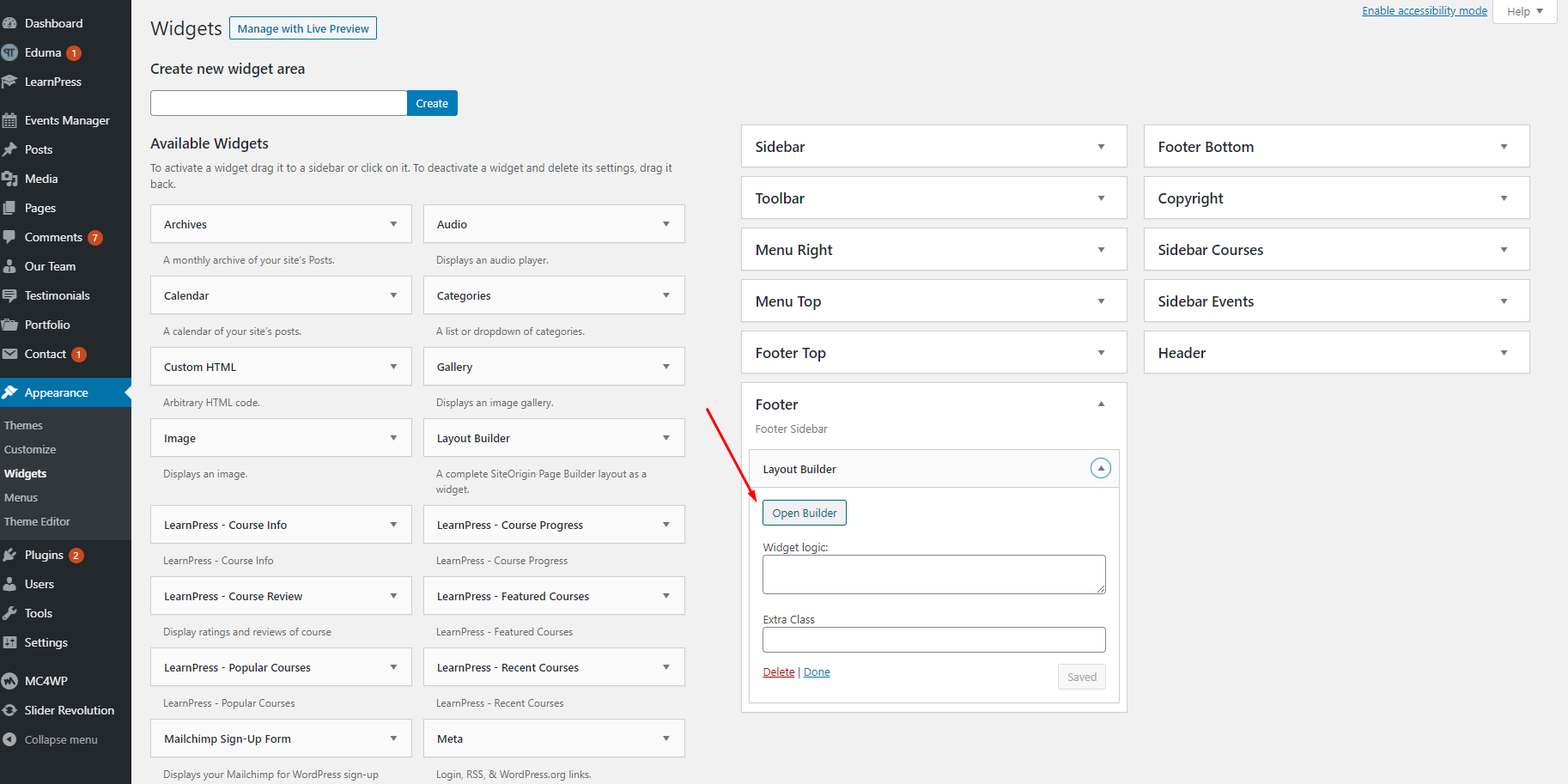Open Menus submenu item
Image resolution: width=1568 pixels, height=784 pixels.
(21, 497)
